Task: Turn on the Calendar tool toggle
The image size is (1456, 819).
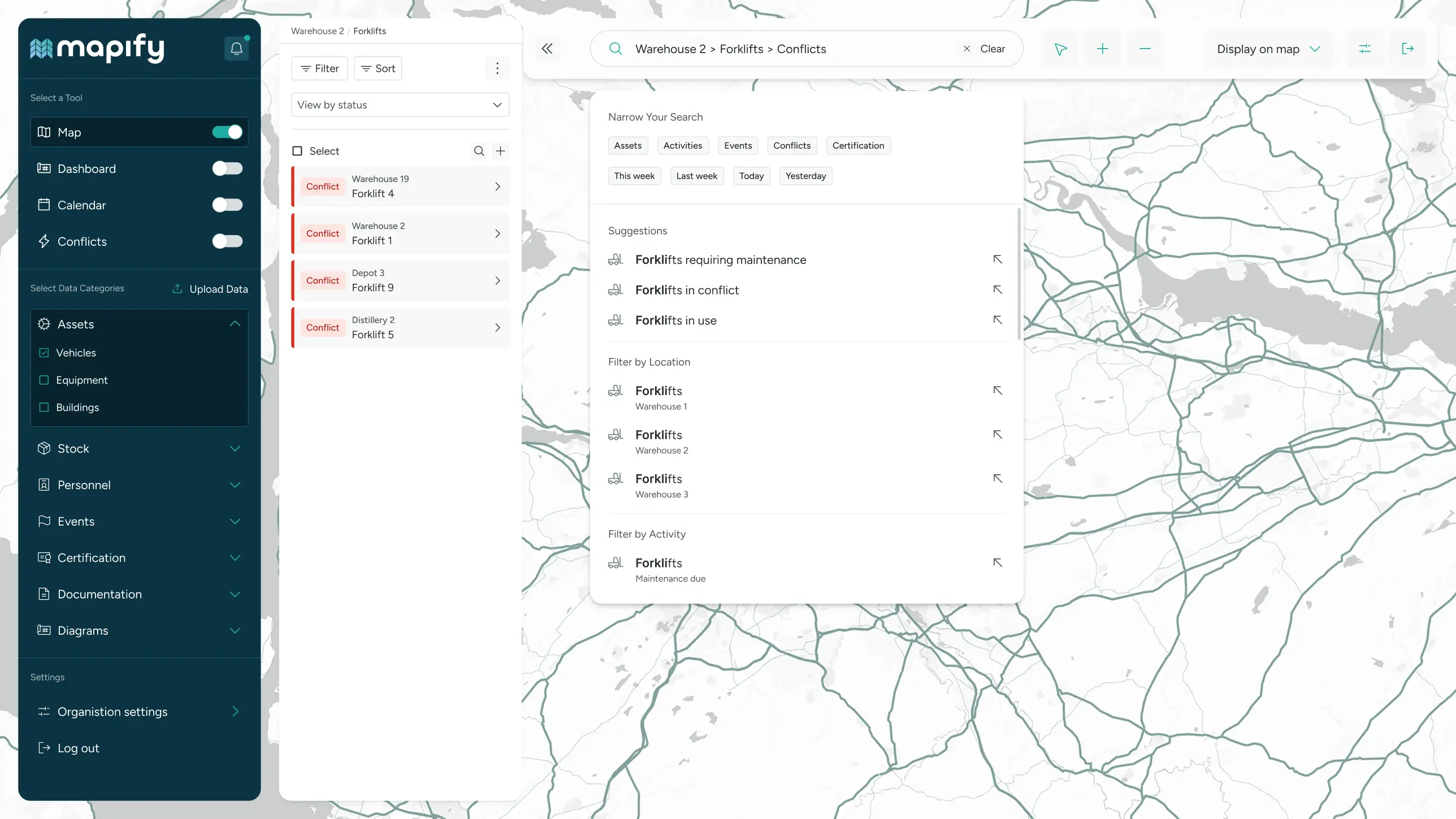Action: pos(227,205)
